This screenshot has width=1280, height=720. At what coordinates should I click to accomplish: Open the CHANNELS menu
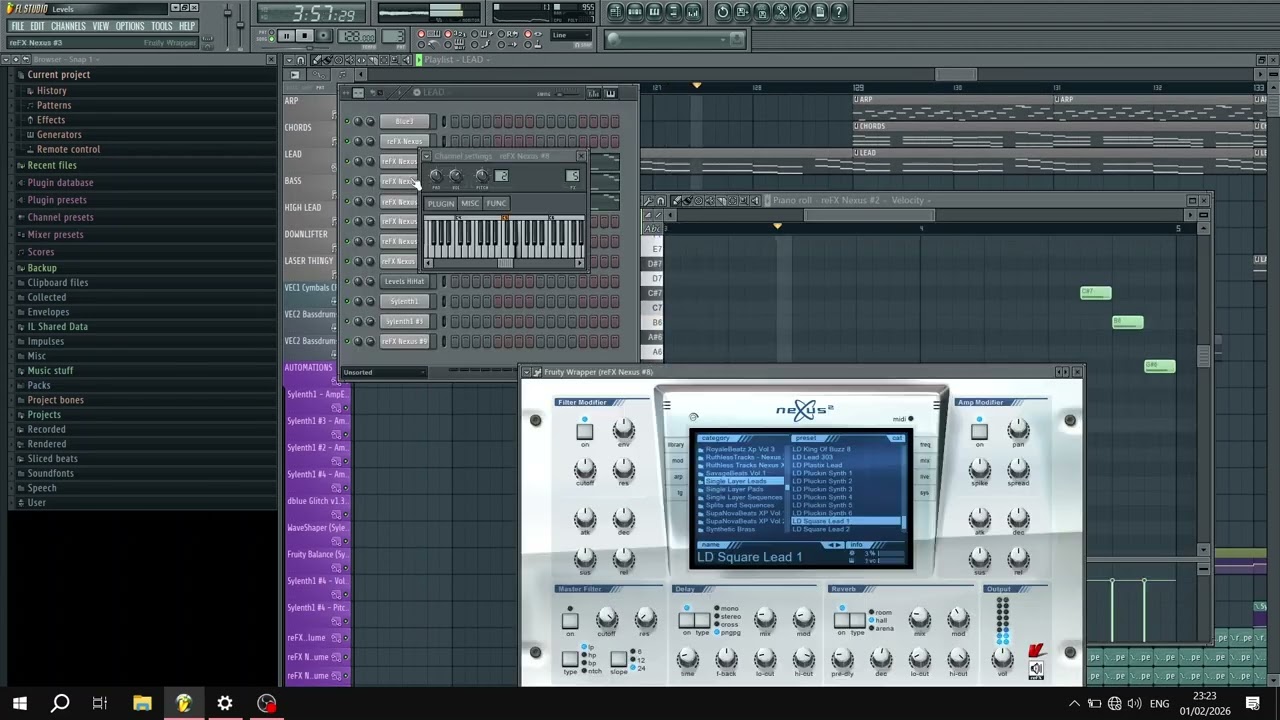tap(68, 26)
